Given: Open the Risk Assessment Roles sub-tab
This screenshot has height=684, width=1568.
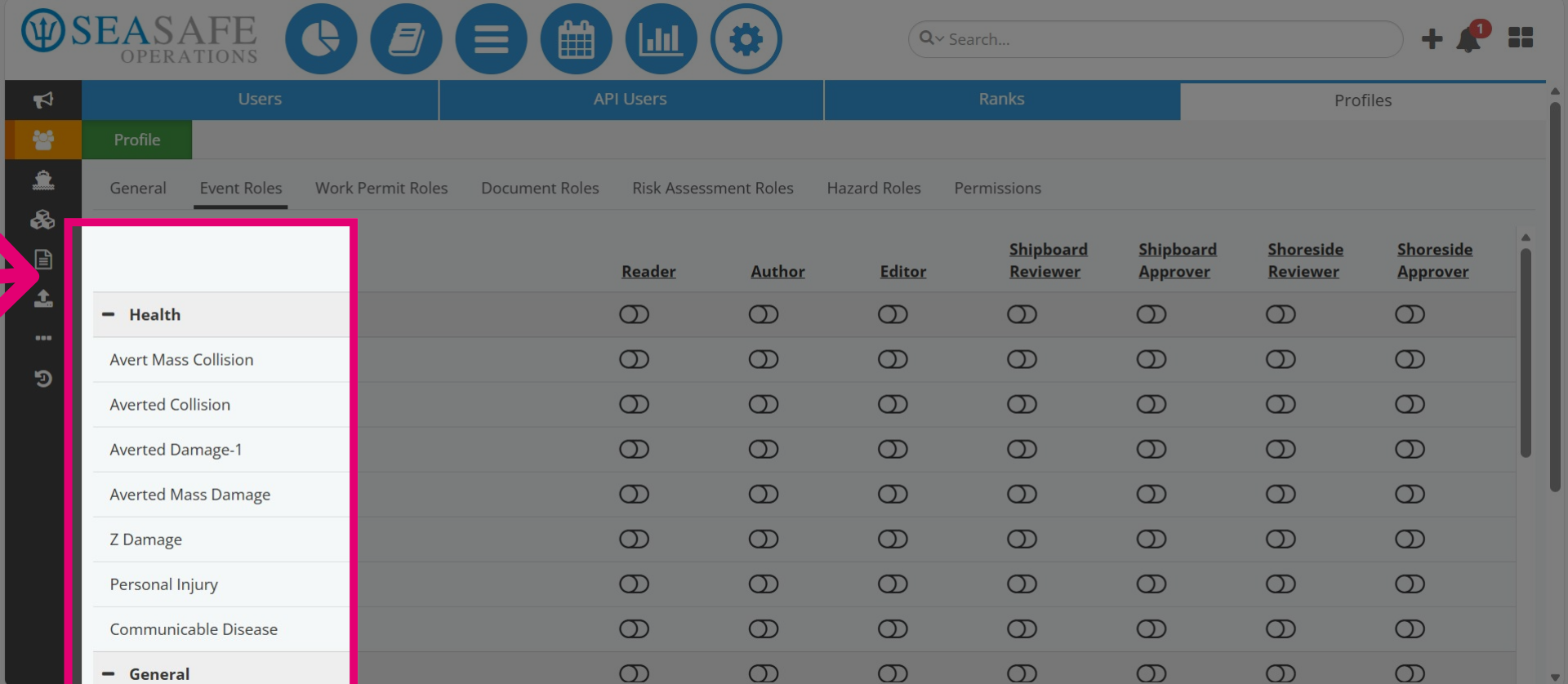Looking at the screenshot, I should pos(713,188).
